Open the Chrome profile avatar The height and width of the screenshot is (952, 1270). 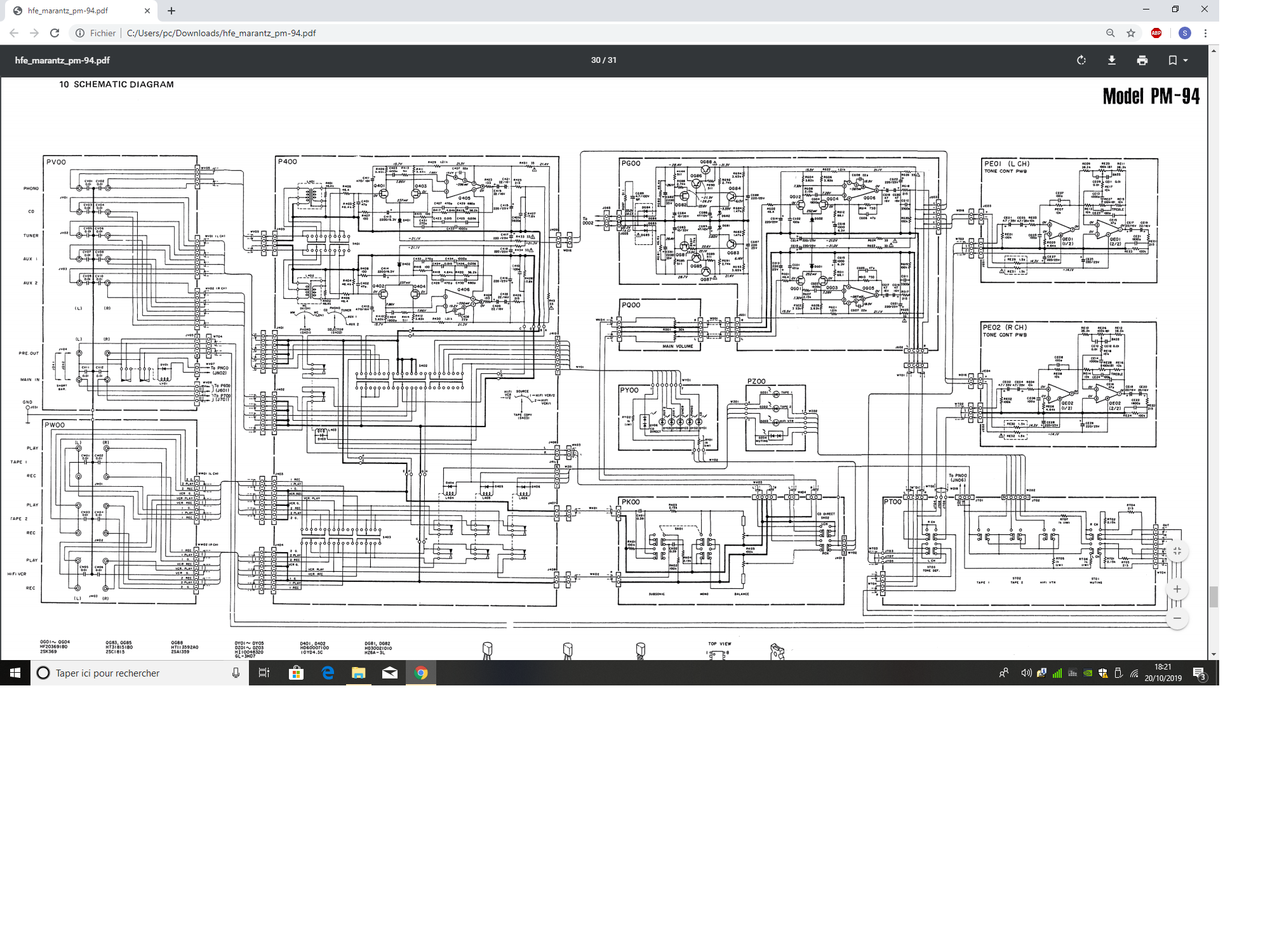pos(1184,33)
